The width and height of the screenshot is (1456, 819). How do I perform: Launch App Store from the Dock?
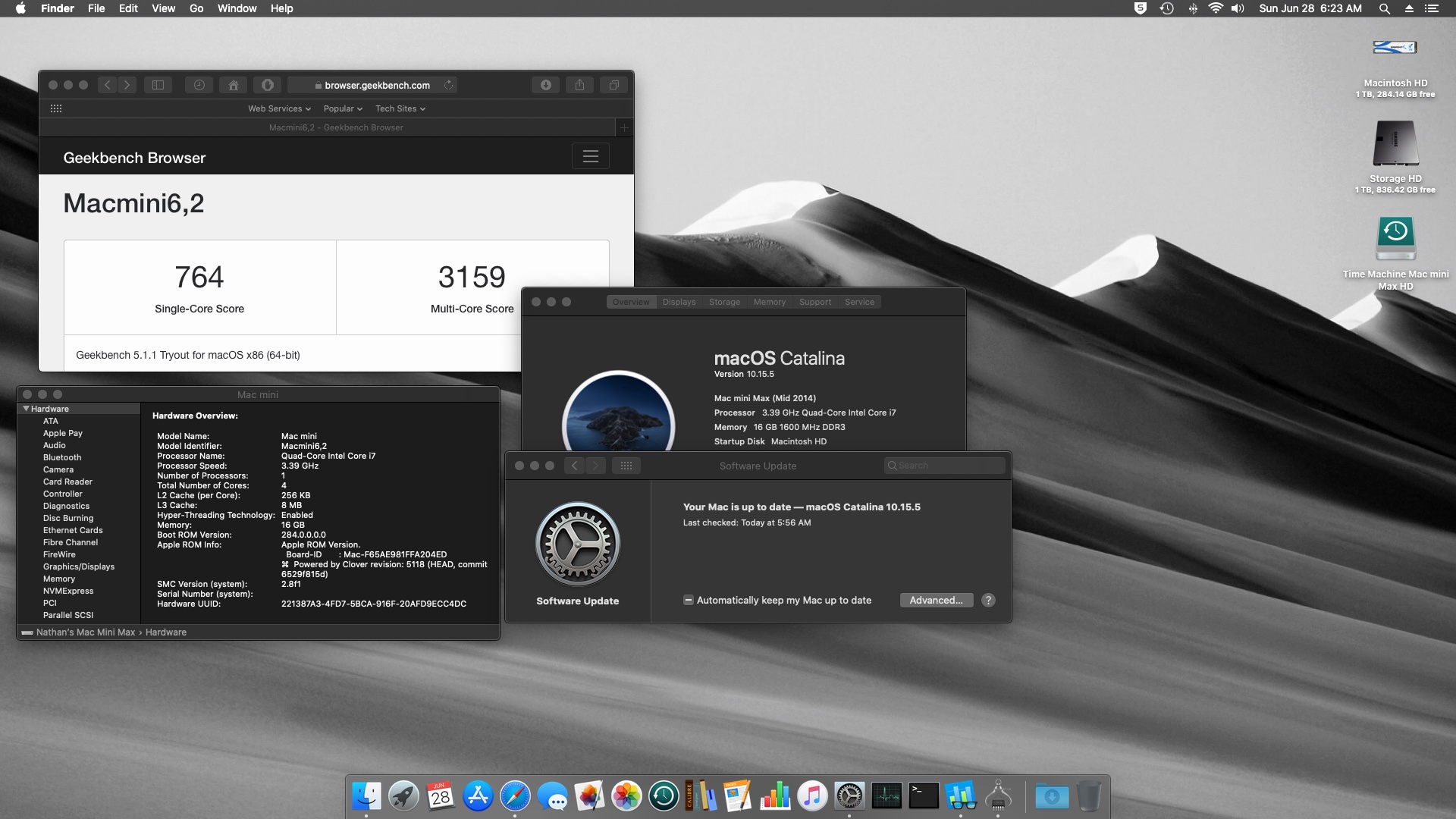478,796
